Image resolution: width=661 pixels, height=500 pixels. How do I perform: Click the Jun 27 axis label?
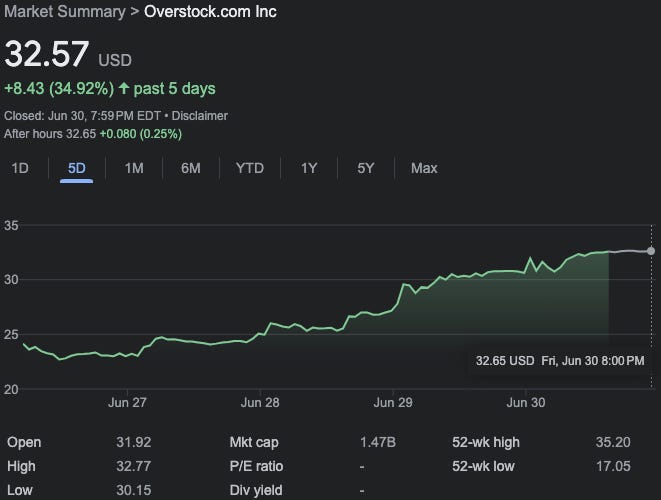[x=127, y=402]
